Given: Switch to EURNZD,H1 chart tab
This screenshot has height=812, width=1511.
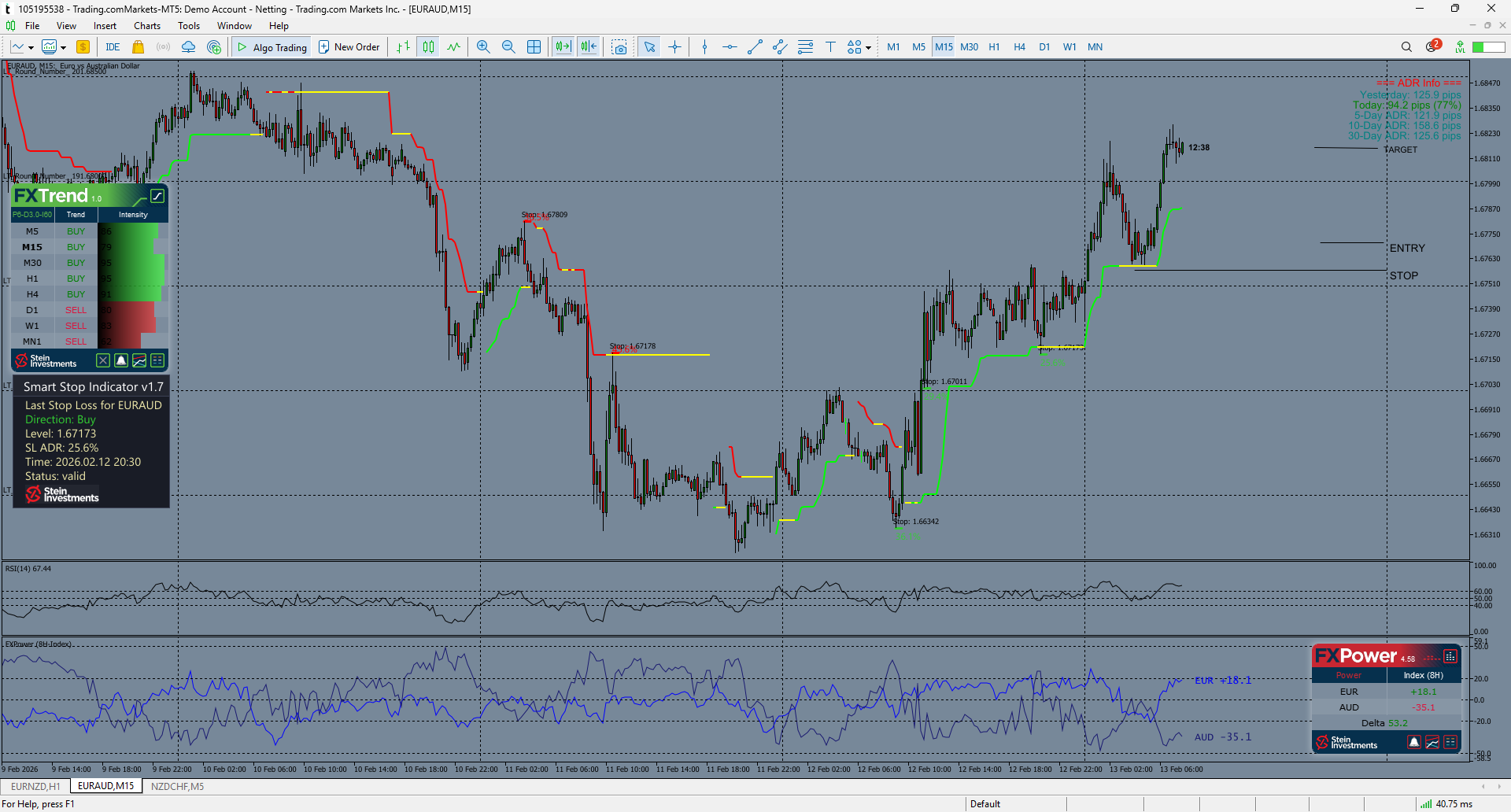Looking at the screenshot, I should pyautogui.click(x=35, y=786).
